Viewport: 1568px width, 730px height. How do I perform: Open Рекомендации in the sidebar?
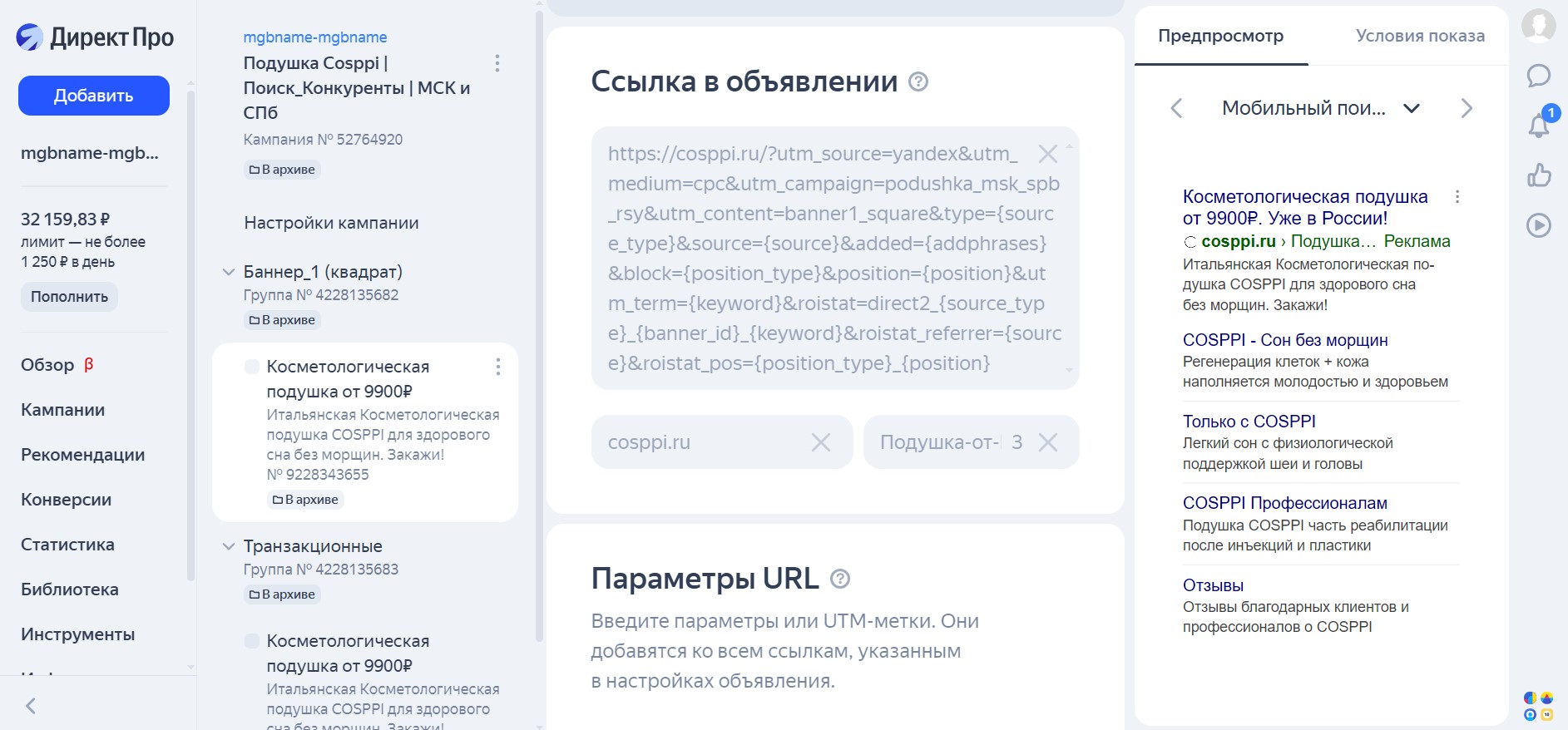coord(82,455)
